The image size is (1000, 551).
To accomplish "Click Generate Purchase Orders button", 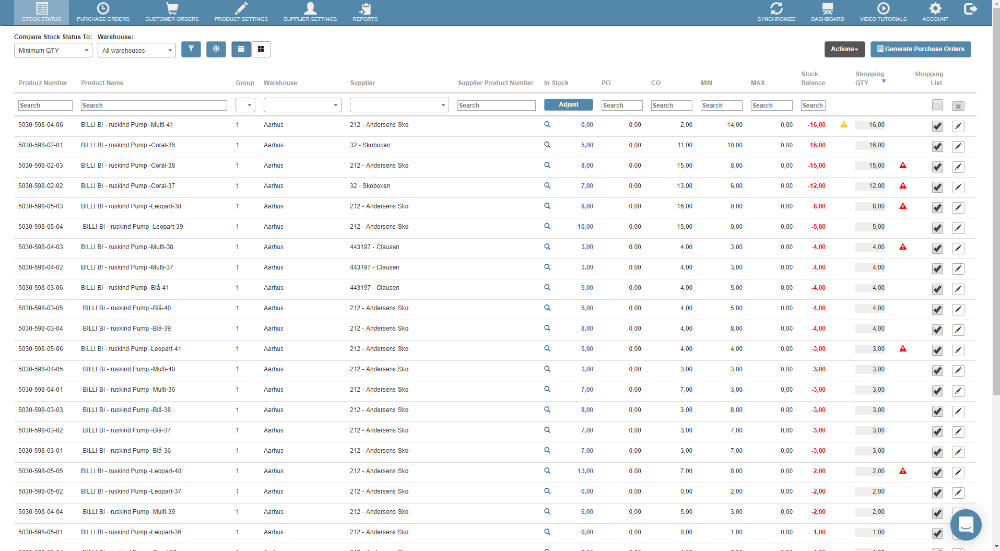I will [x=920, y=49].
